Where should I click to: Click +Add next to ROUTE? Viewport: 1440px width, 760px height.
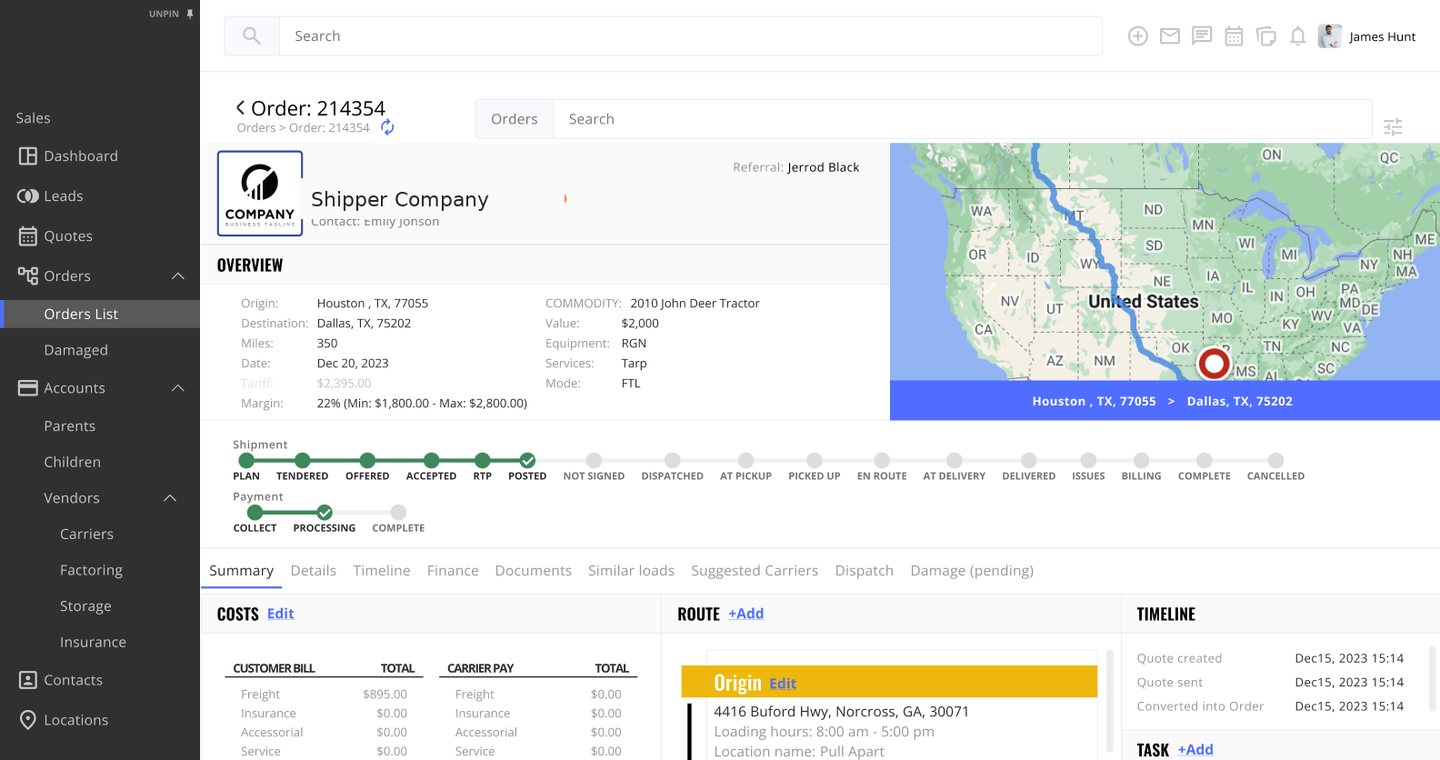[746, 614]
